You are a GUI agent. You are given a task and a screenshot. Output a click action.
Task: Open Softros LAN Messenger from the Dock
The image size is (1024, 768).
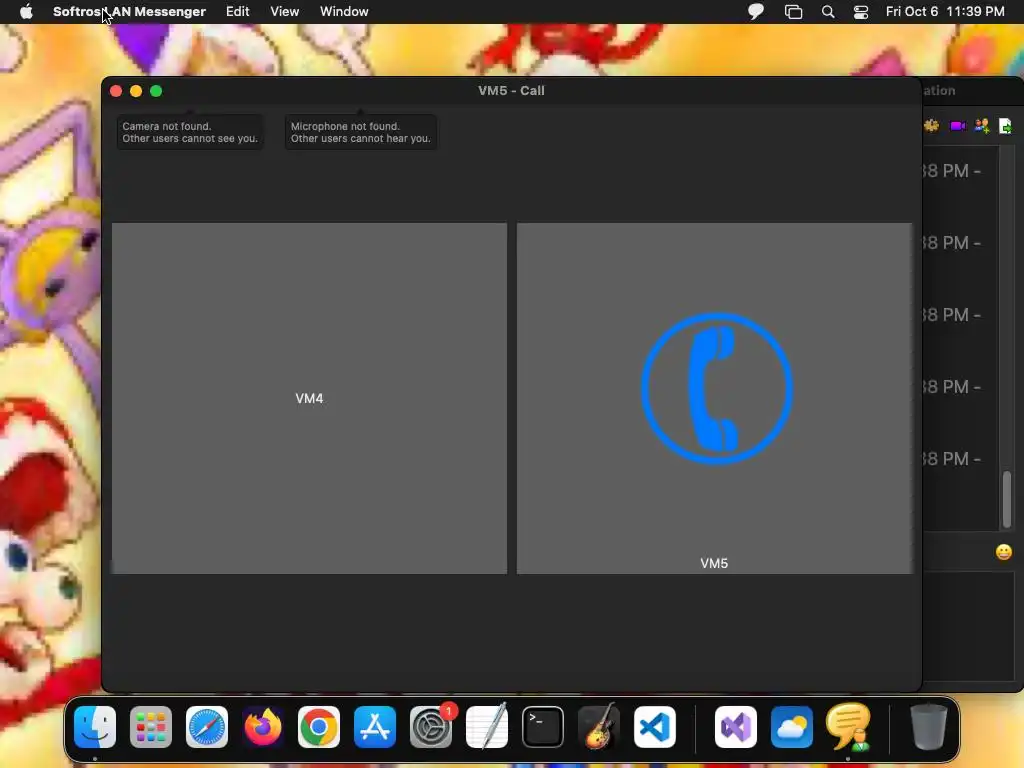pos(848,727)
